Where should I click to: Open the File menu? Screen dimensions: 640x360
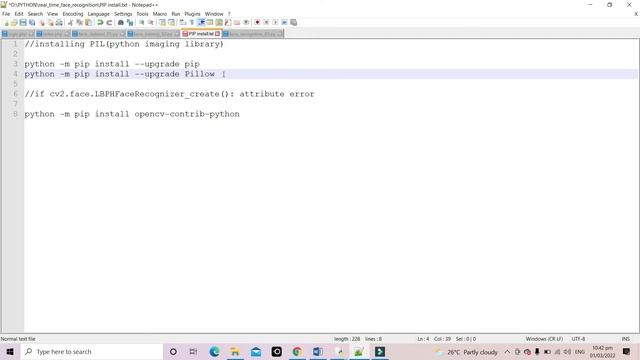click(x=6, y=14)
